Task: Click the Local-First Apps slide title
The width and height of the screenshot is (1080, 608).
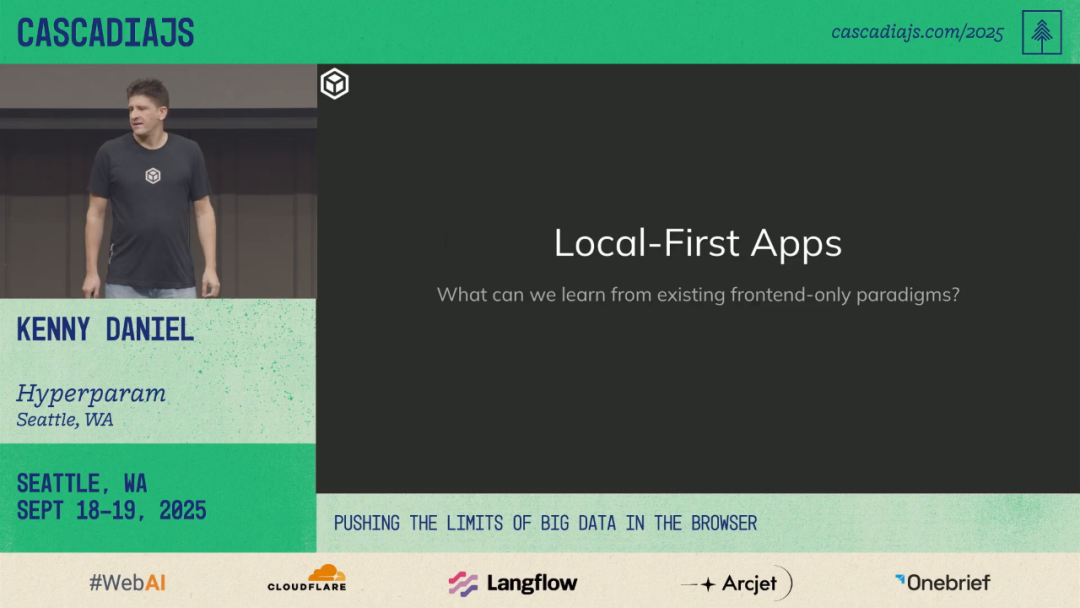Action: [697, 243]
